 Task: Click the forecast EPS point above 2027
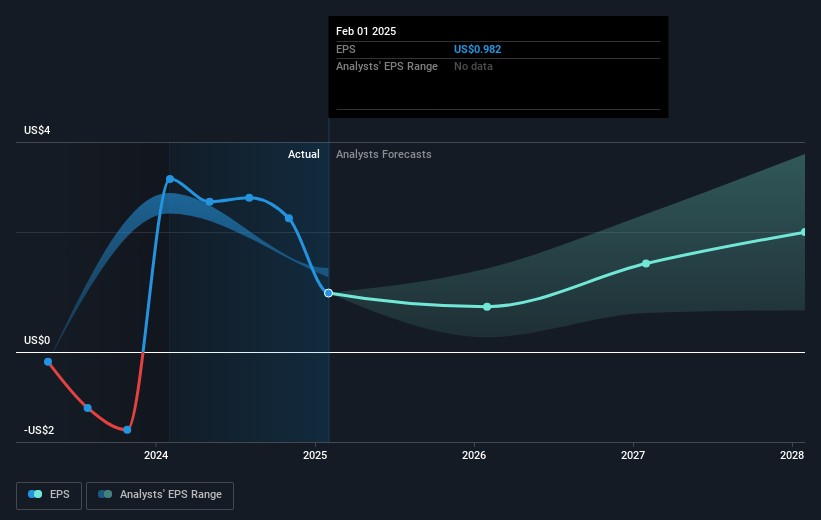[x=646, y=263]
